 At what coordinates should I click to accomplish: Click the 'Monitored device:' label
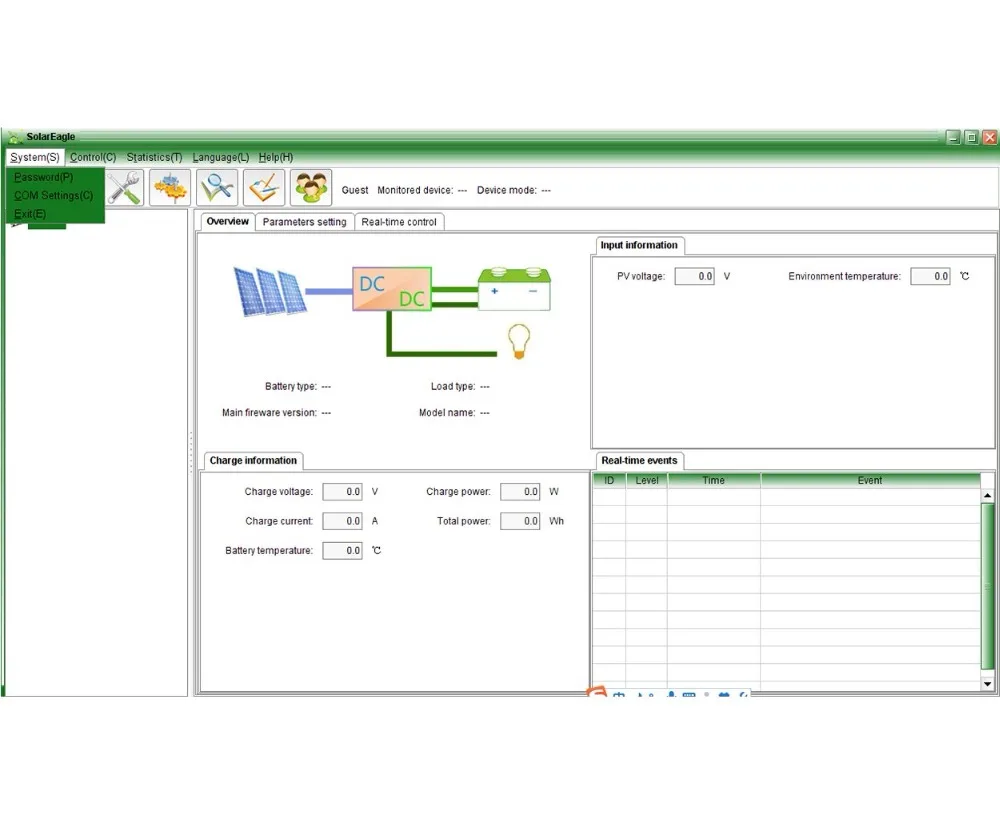coord(415,190)
